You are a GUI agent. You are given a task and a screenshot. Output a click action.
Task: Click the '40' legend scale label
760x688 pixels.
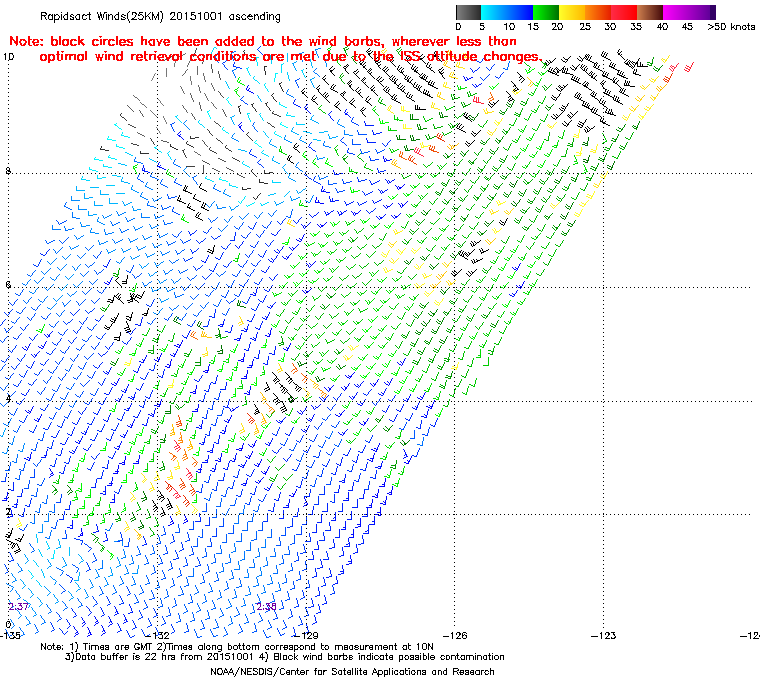pos(663,27)
